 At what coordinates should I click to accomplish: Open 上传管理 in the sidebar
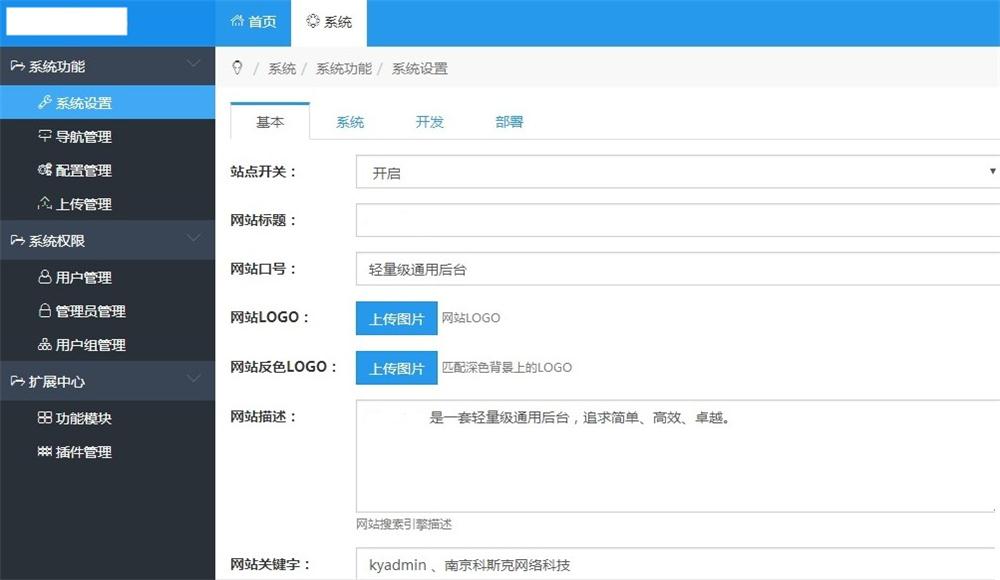pyautogui.click(x=107, y=204)
